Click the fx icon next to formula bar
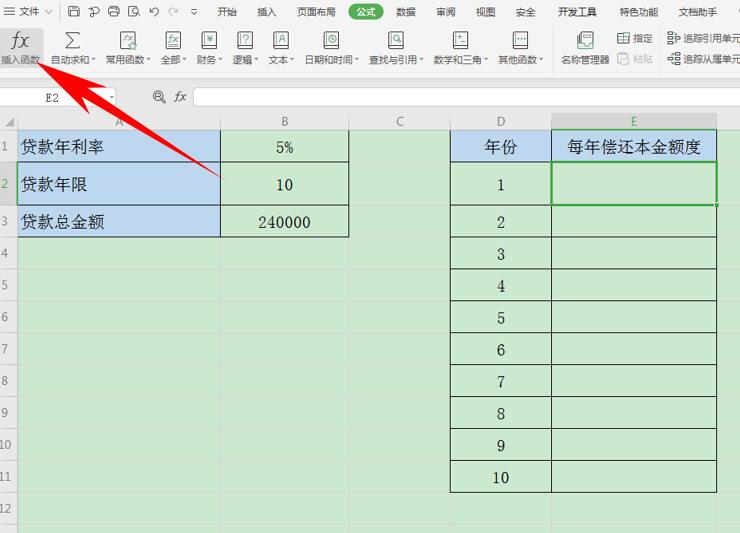Viewport: 740px width, 533px height. coord(180,97)
